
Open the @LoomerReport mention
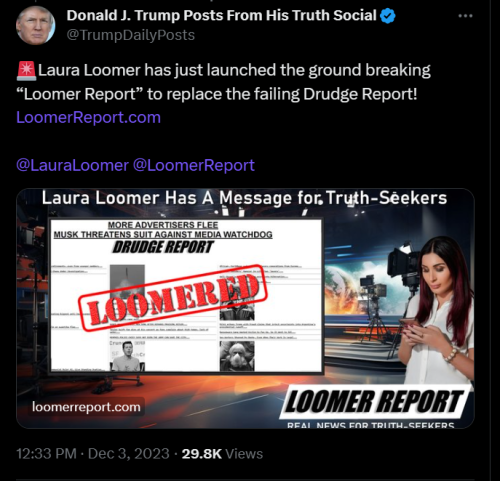tap(194, 165)
